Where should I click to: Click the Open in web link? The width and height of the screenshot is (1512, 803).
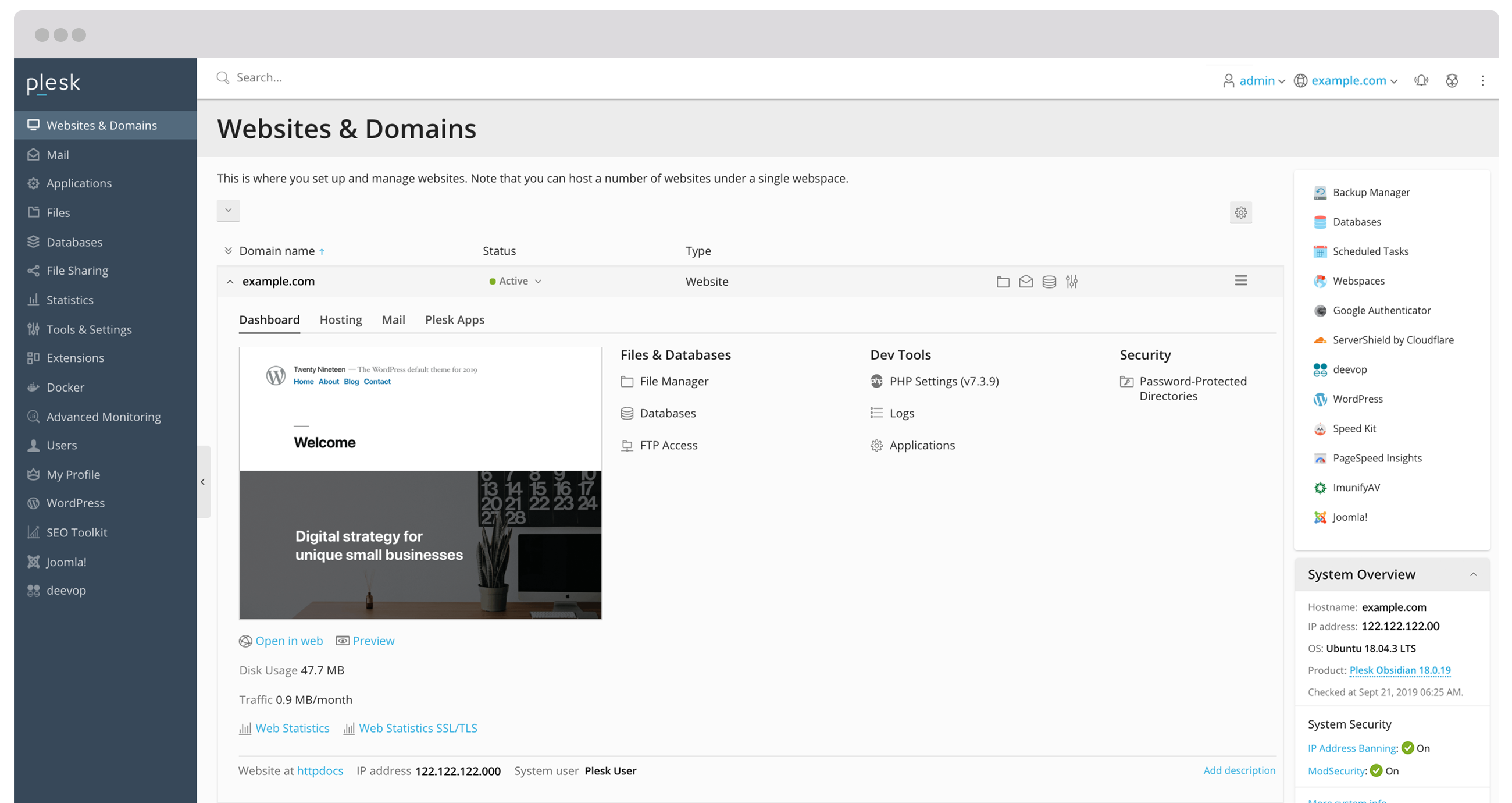click(x=288, y=641)
